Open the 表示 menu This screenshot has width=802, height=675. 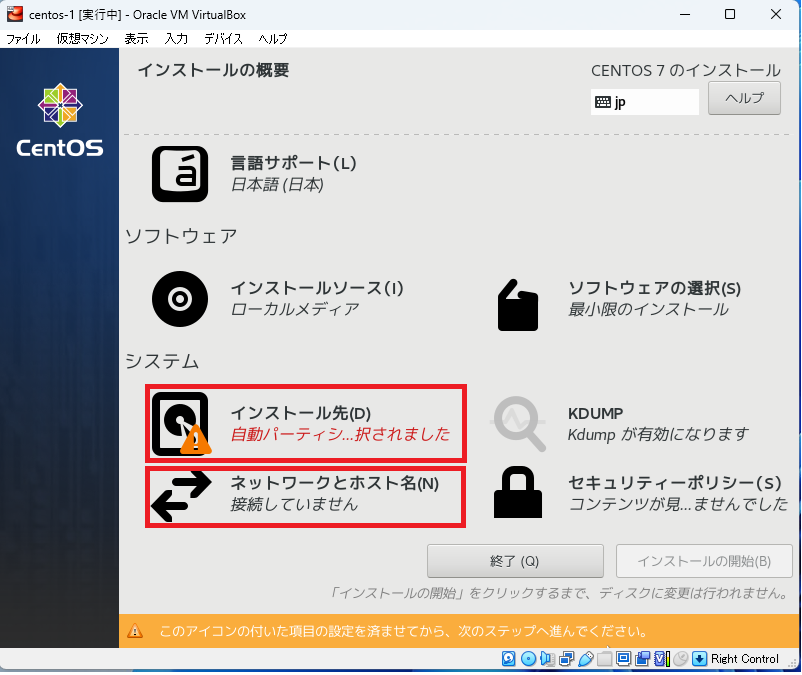tap(137, 39)
